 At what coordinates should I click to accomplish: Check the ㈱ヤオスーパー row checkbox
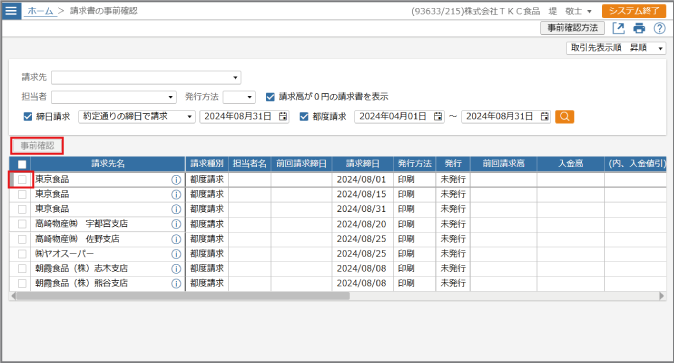click(x=22, y=254)
